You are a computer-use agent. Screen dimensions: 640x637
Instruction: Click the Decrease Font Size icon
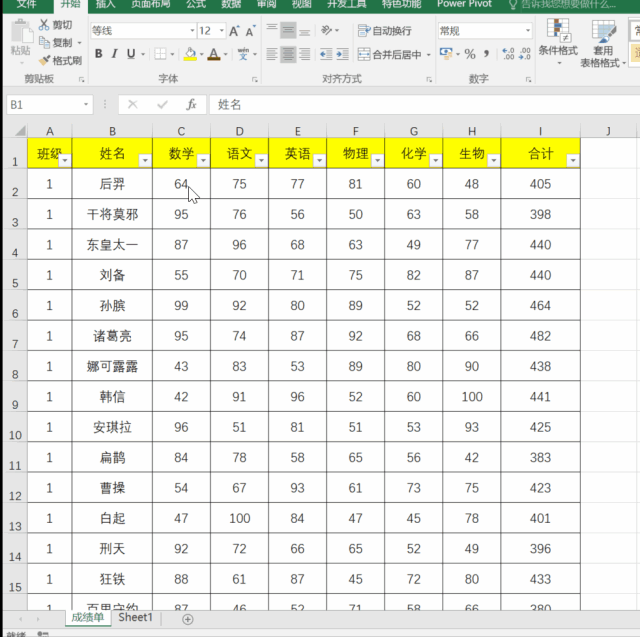(x=250, y=31)
